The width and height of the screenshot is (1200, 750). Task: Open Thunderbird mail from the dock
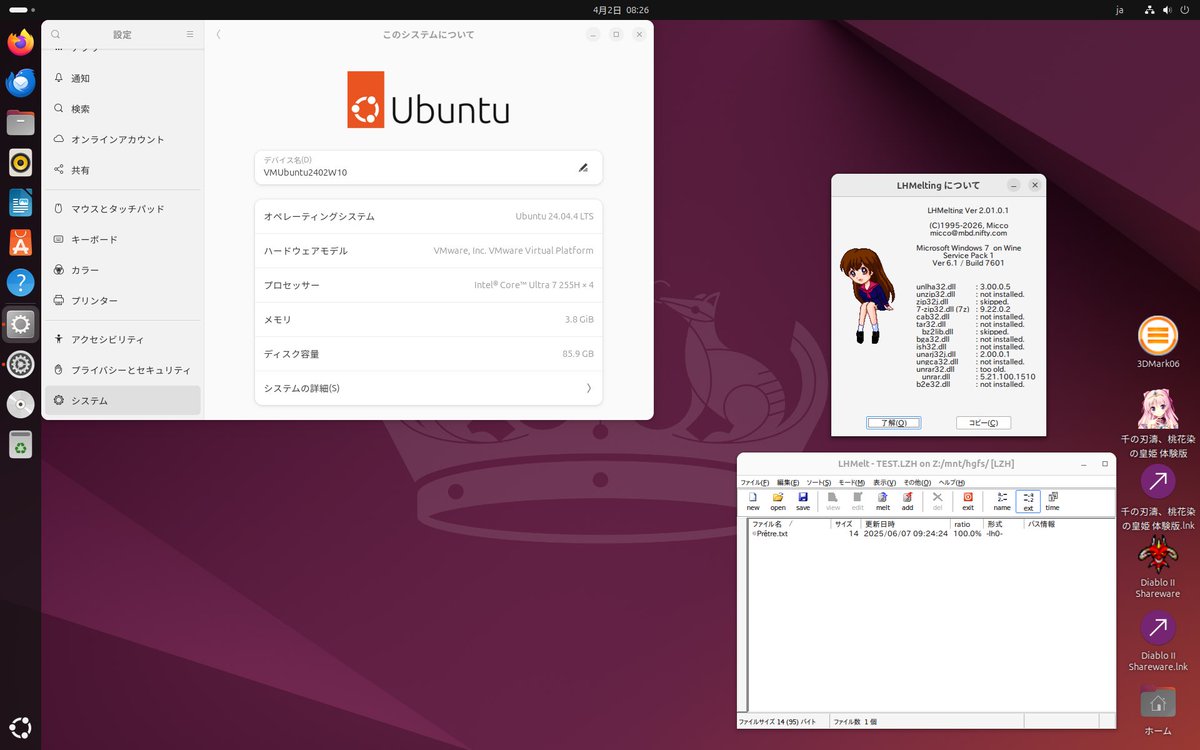click(20, 82)
